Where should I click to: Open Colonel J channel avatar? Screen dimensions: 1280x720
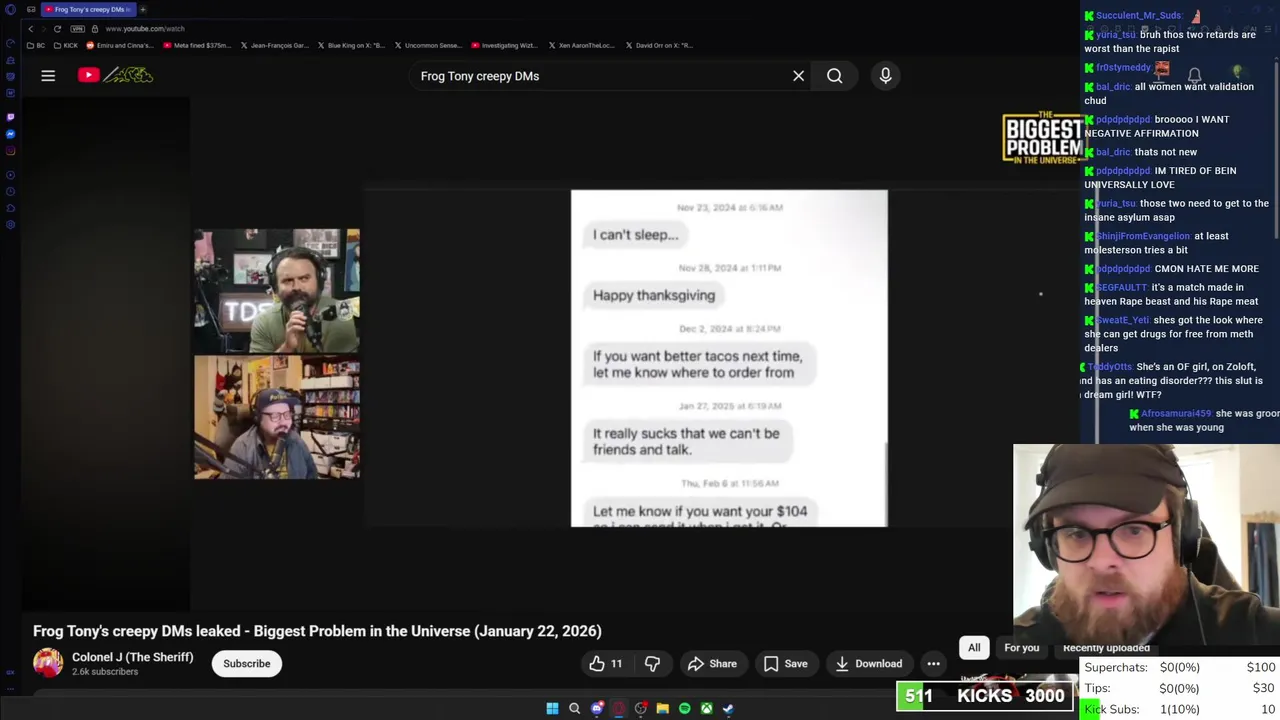[x=48, y=663]
